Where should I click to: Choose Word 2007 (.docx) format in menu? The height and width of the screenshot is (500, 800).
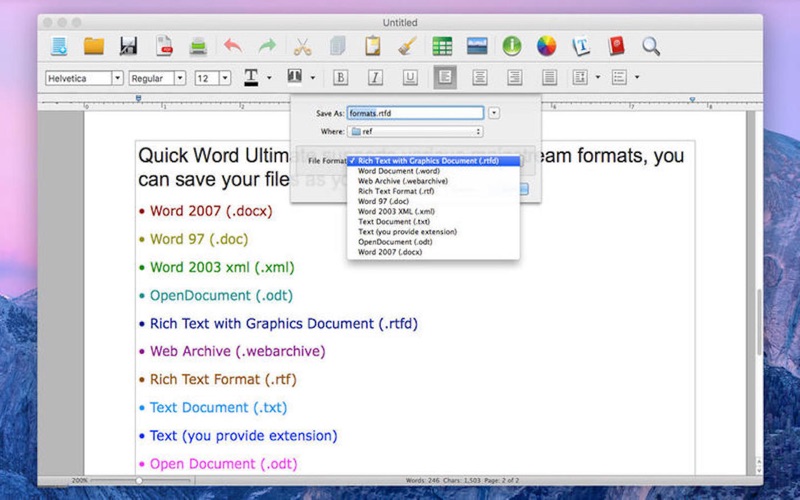pos(434,252)
